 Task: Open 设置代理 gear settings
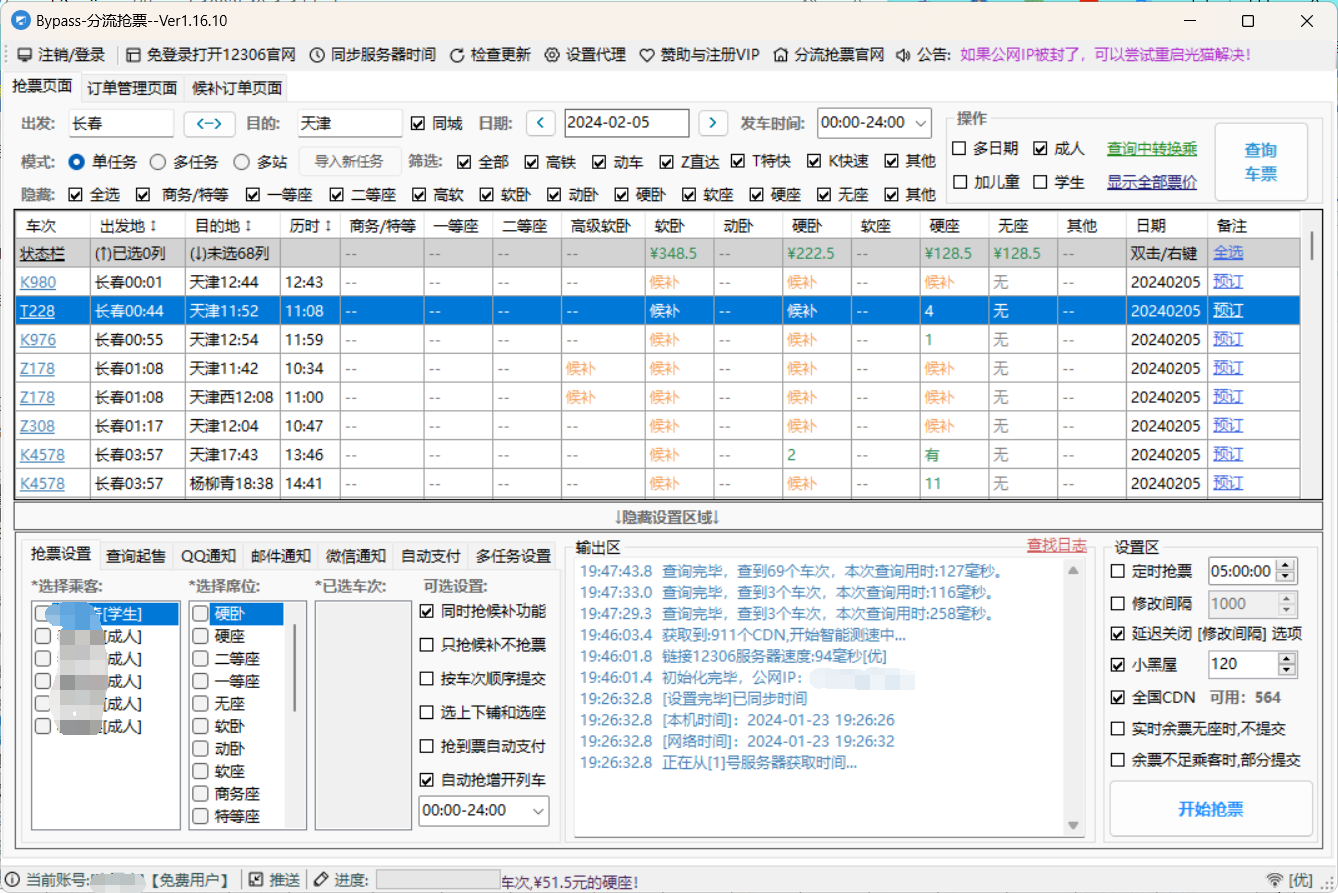pos(552,55)
